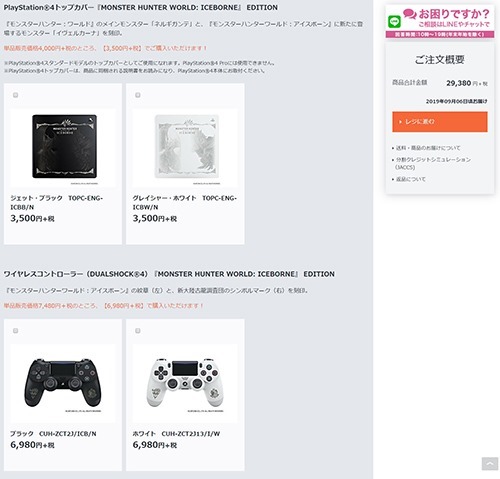Click the pink speech bubble help icon
This screenshot has width=500, height=479.
point(410,14)
